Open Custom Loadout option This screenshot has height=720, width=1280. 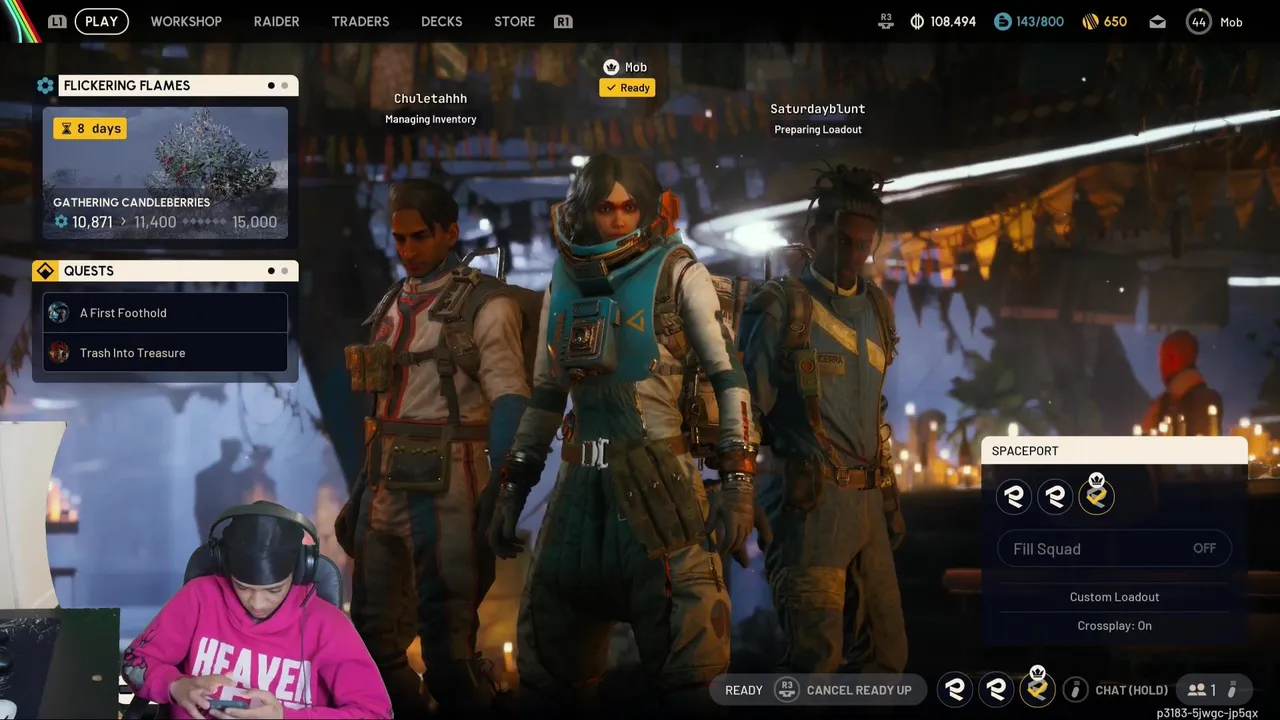pos(1114,597)
